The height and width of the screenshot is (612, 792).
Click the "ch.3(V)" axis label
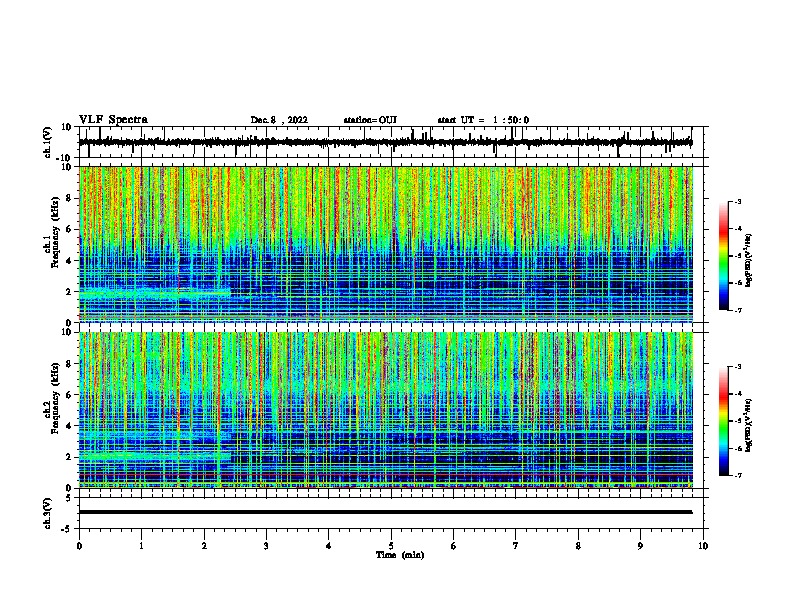coord(48,514)
